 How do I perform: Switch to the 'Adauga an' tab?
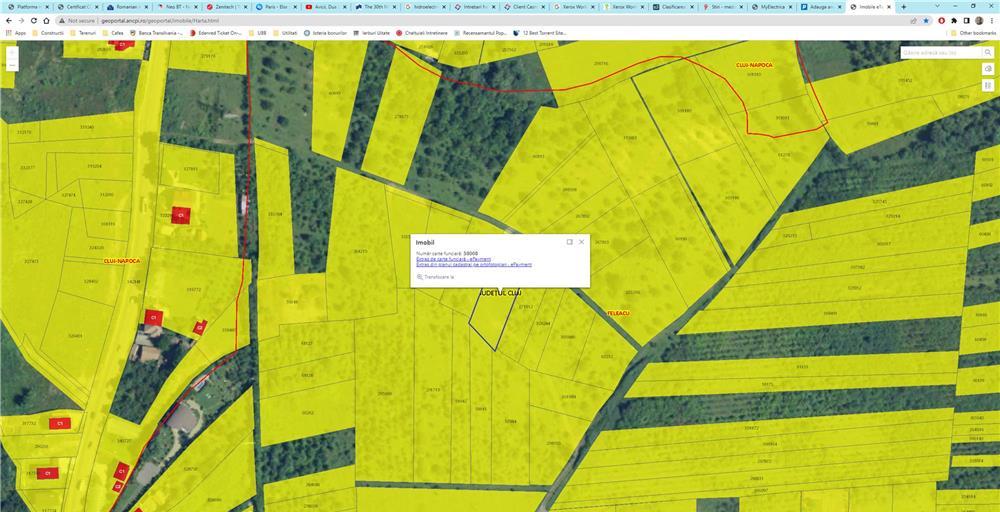pyautogui.click(x=822, y=6)
